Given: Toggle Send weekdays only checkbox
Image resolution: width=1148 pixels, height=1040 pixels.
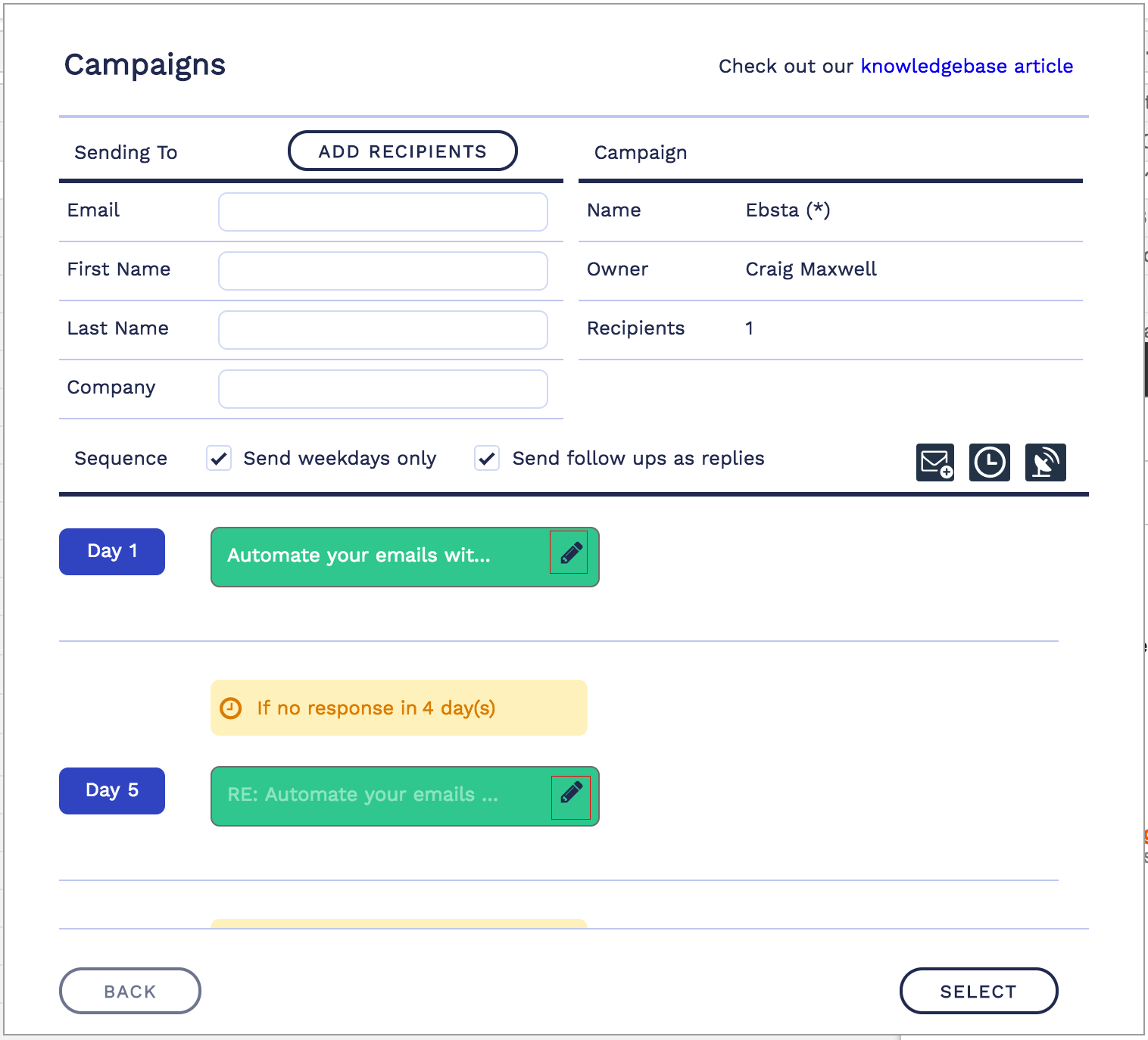Looking at the screenshot, I should coord(220,459).
